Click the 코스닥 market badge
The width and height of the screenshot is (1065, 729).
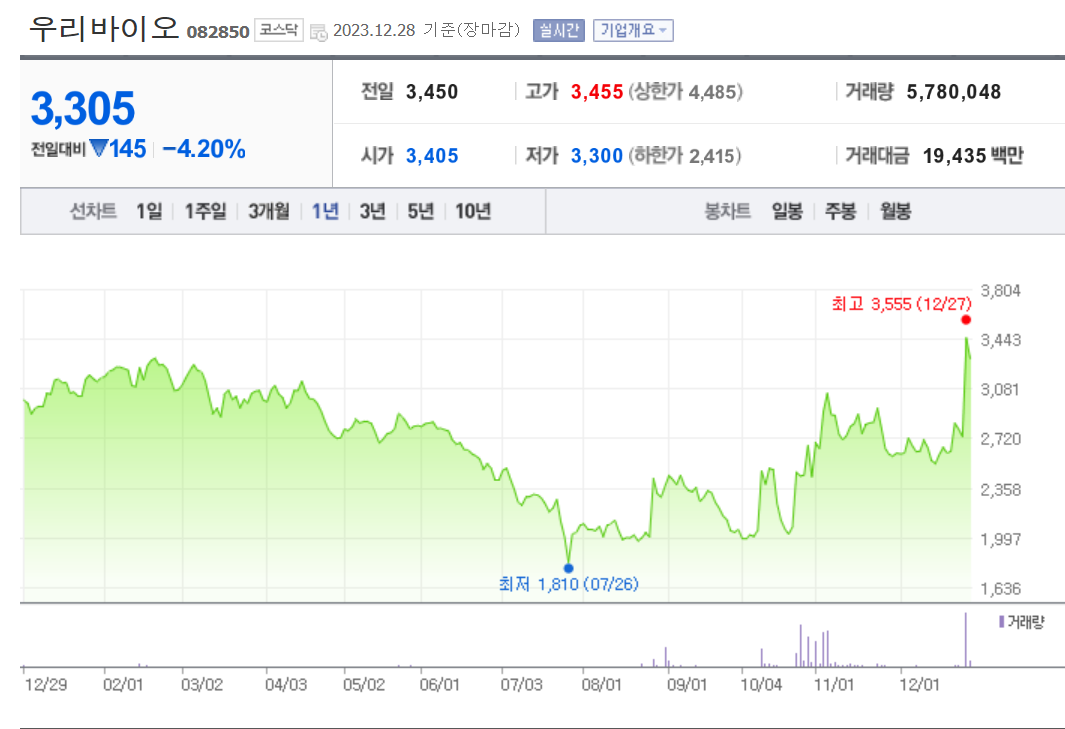(x=278, y=31)
